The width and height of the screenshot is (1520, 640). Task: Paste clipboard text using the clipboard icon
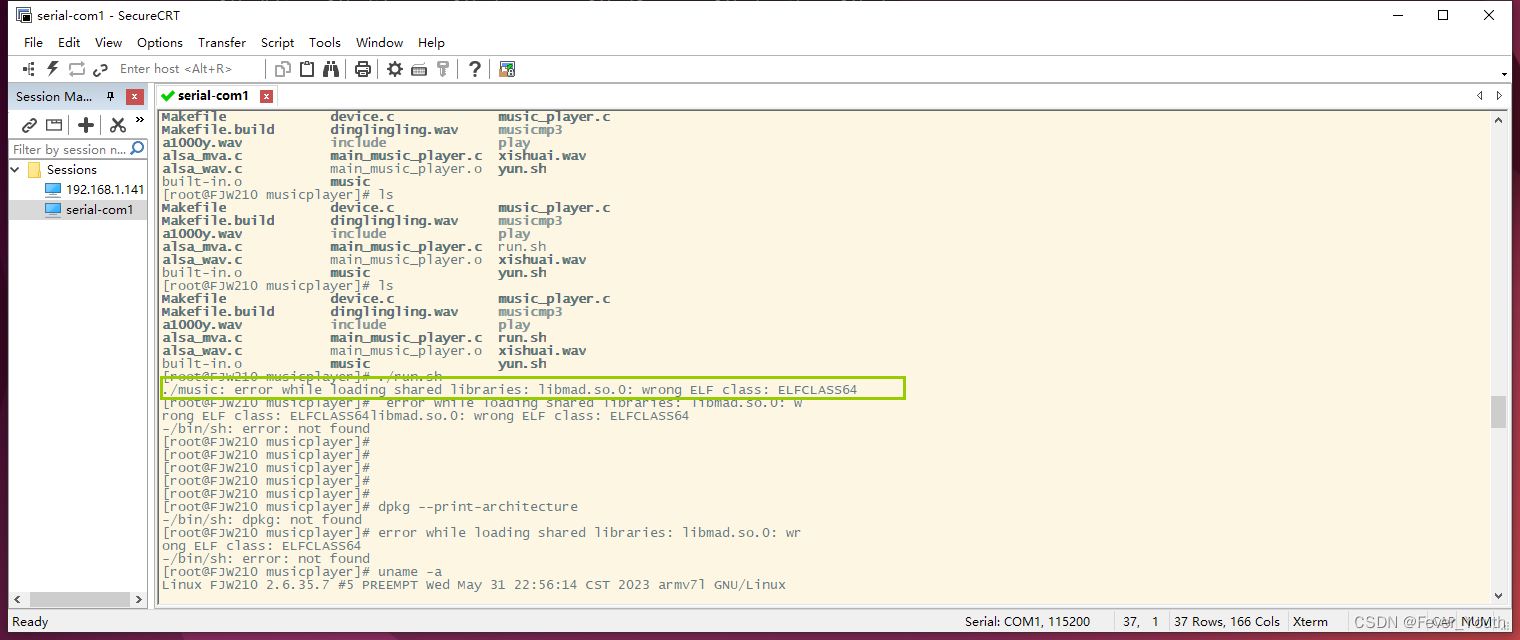307,68
